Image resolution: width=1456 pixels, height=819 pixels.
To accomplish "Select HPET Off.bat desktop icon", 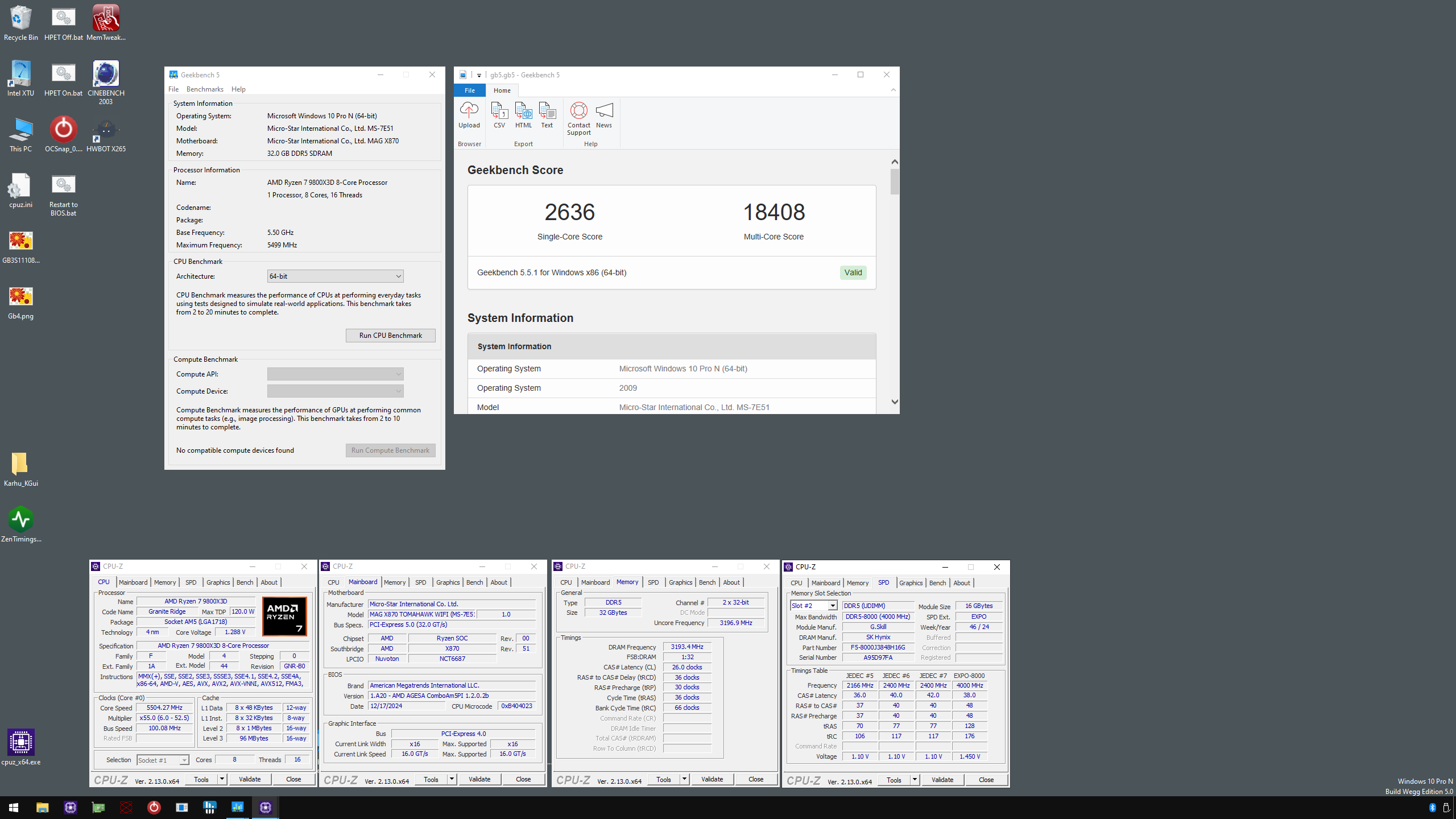I will point(63,23).
